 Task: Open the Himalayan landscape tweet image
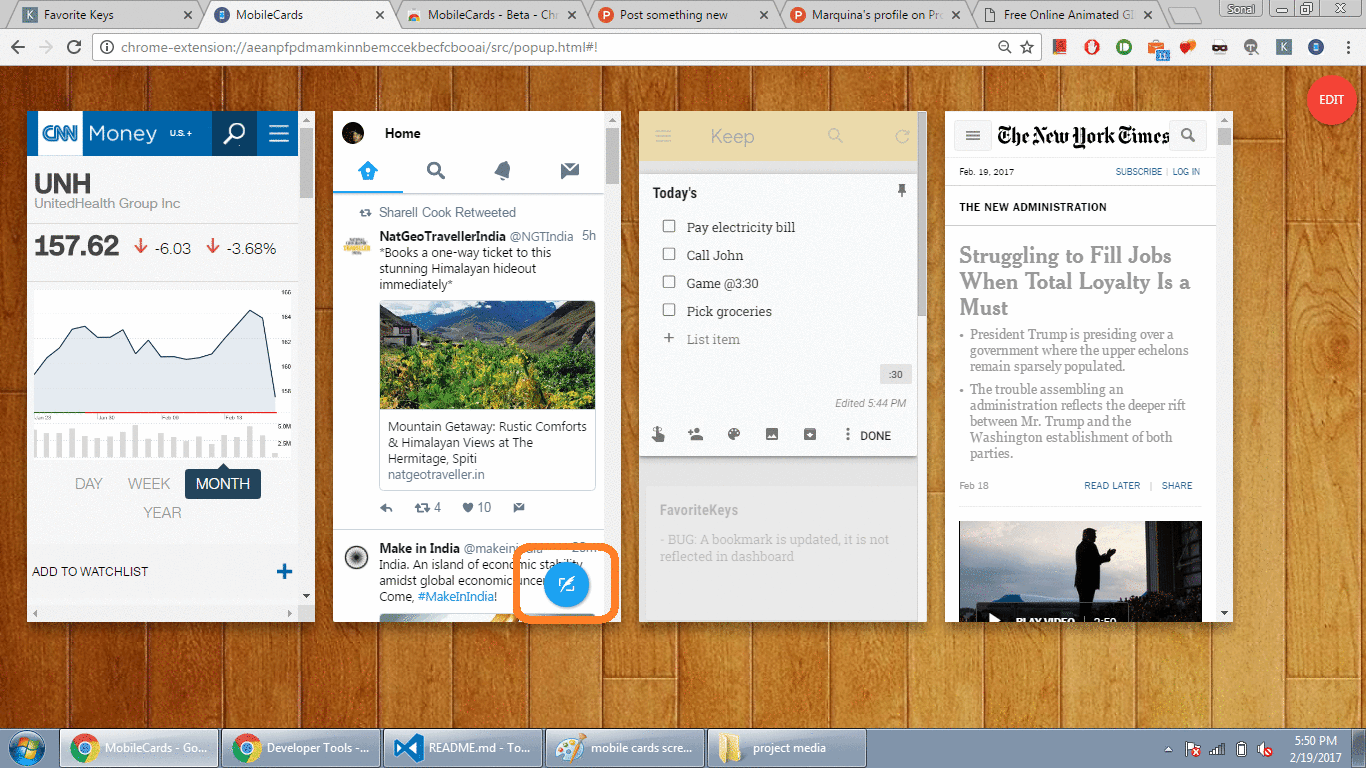click(x=487, y=356)
